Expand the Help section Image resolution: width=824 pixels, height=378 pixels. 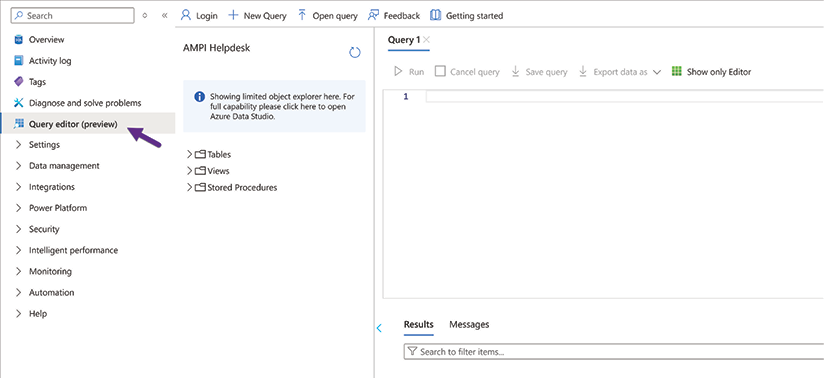click(x=18, y=314)
